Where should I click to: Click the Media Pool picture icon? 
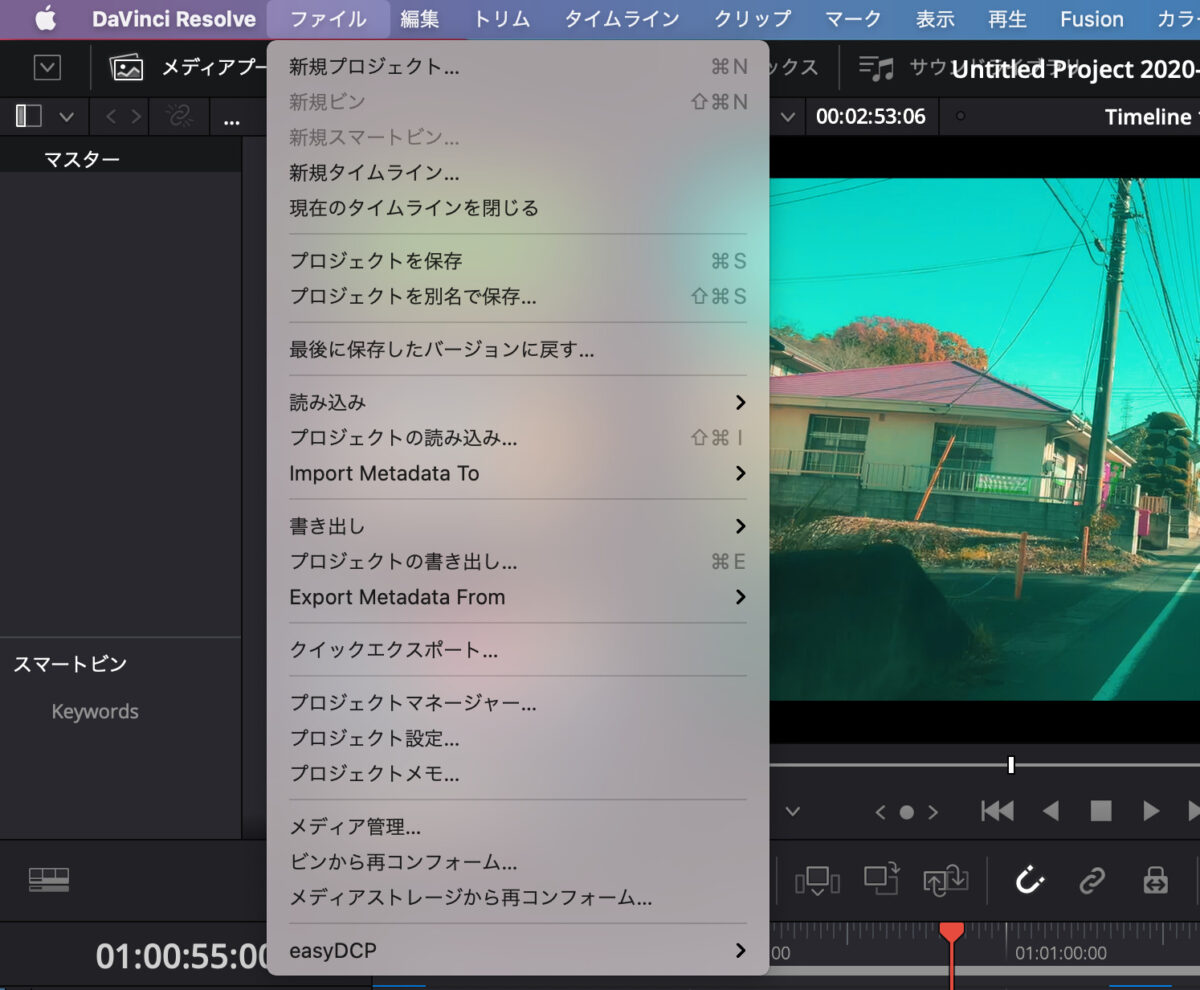coord(127,68)
